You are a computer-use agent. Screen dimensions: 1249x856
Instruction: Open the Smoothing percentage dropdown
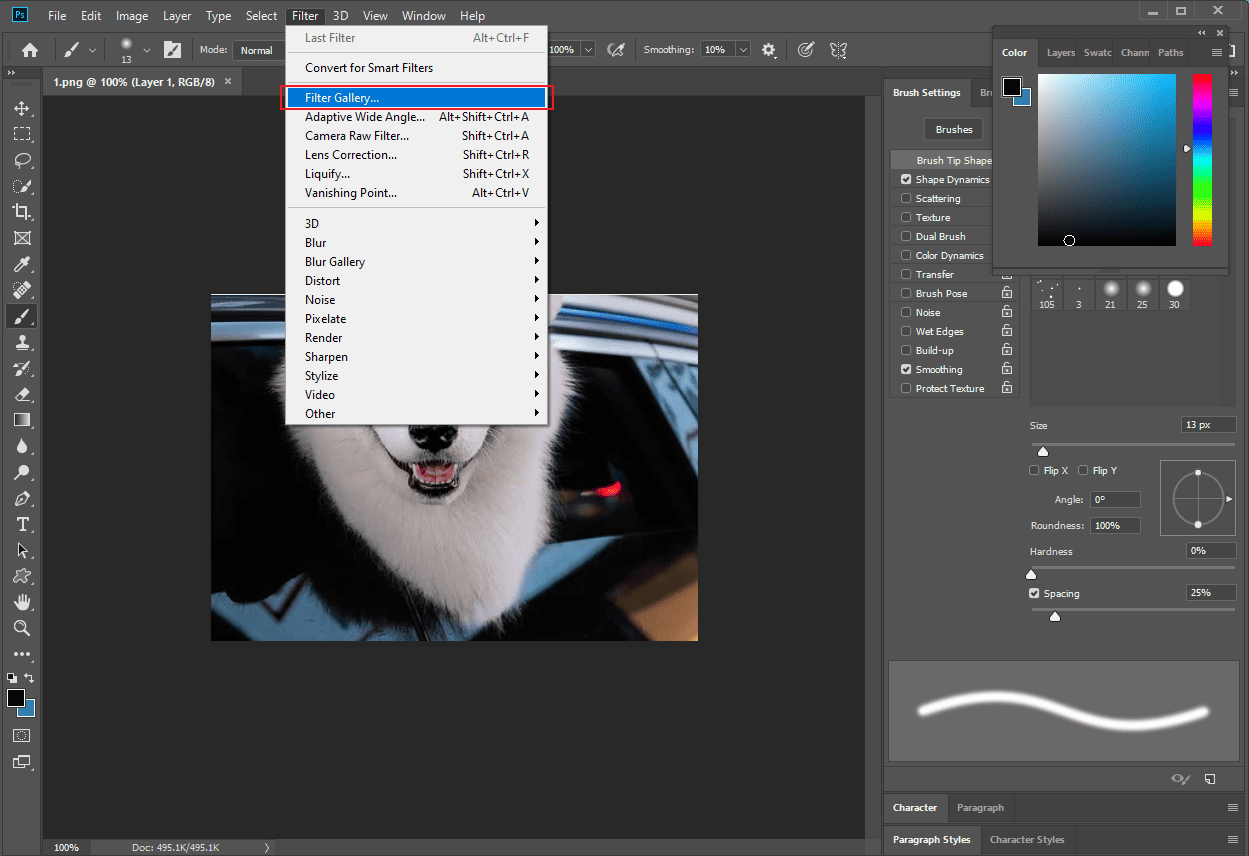(741, 48)
